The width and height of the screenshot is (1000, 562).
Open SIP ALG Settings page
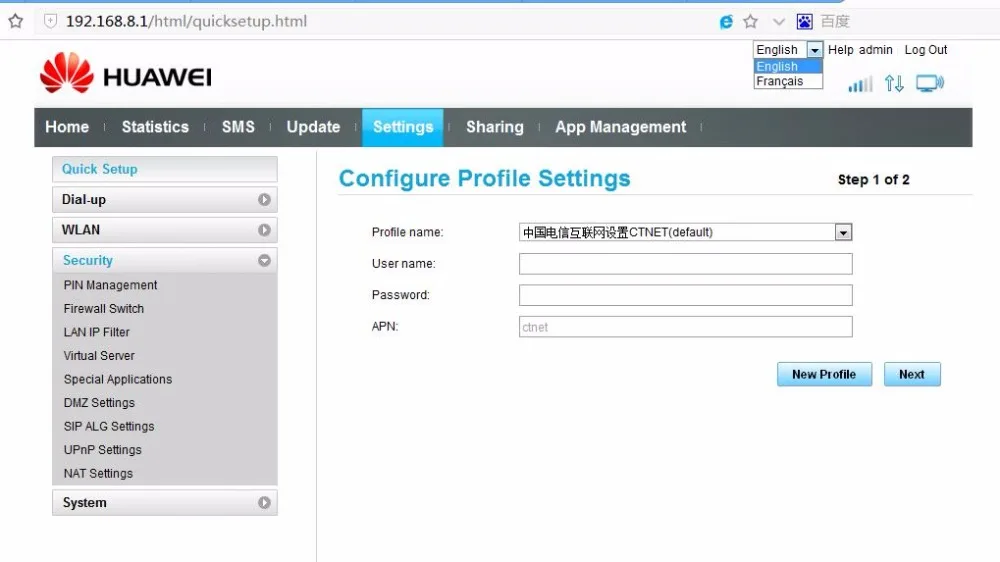tap(108, 427)
